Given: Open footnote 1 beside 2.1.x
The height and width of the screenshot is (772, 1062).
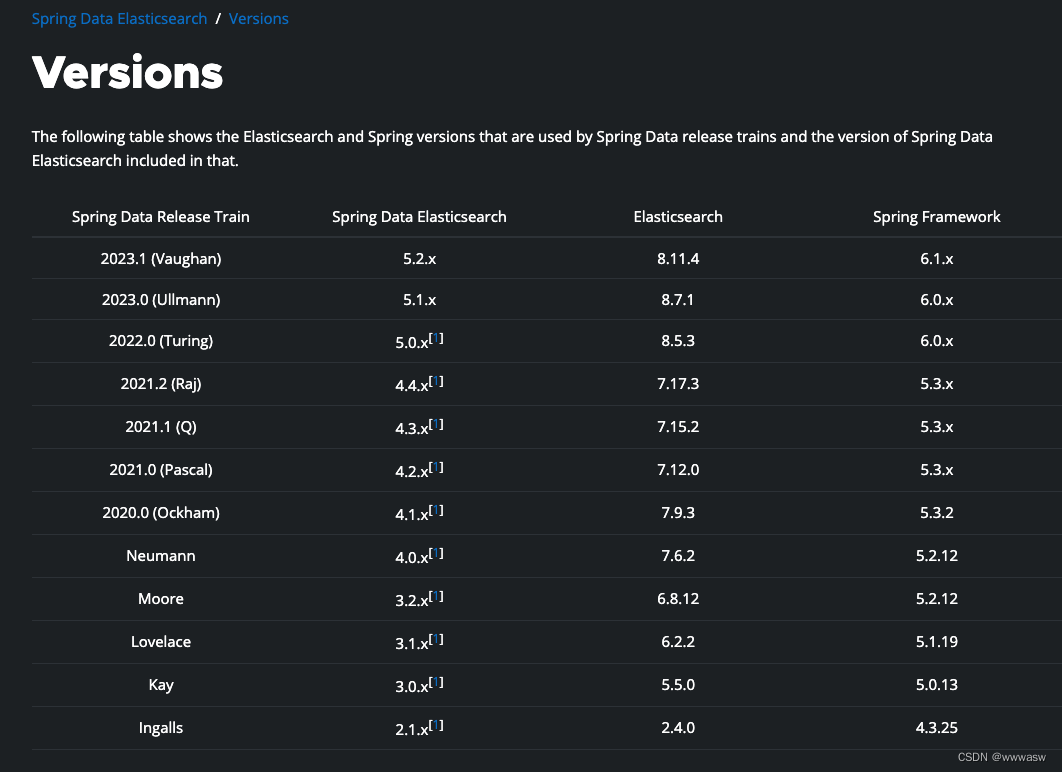Looking at the screenshot, I should coord(437,725).
